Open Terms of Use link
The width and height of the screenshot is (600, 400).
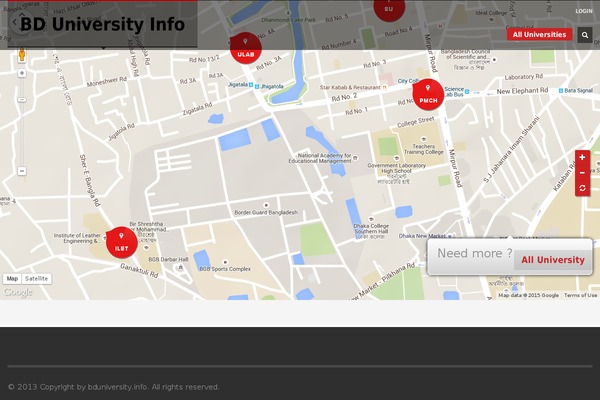[x=580, y=295]
